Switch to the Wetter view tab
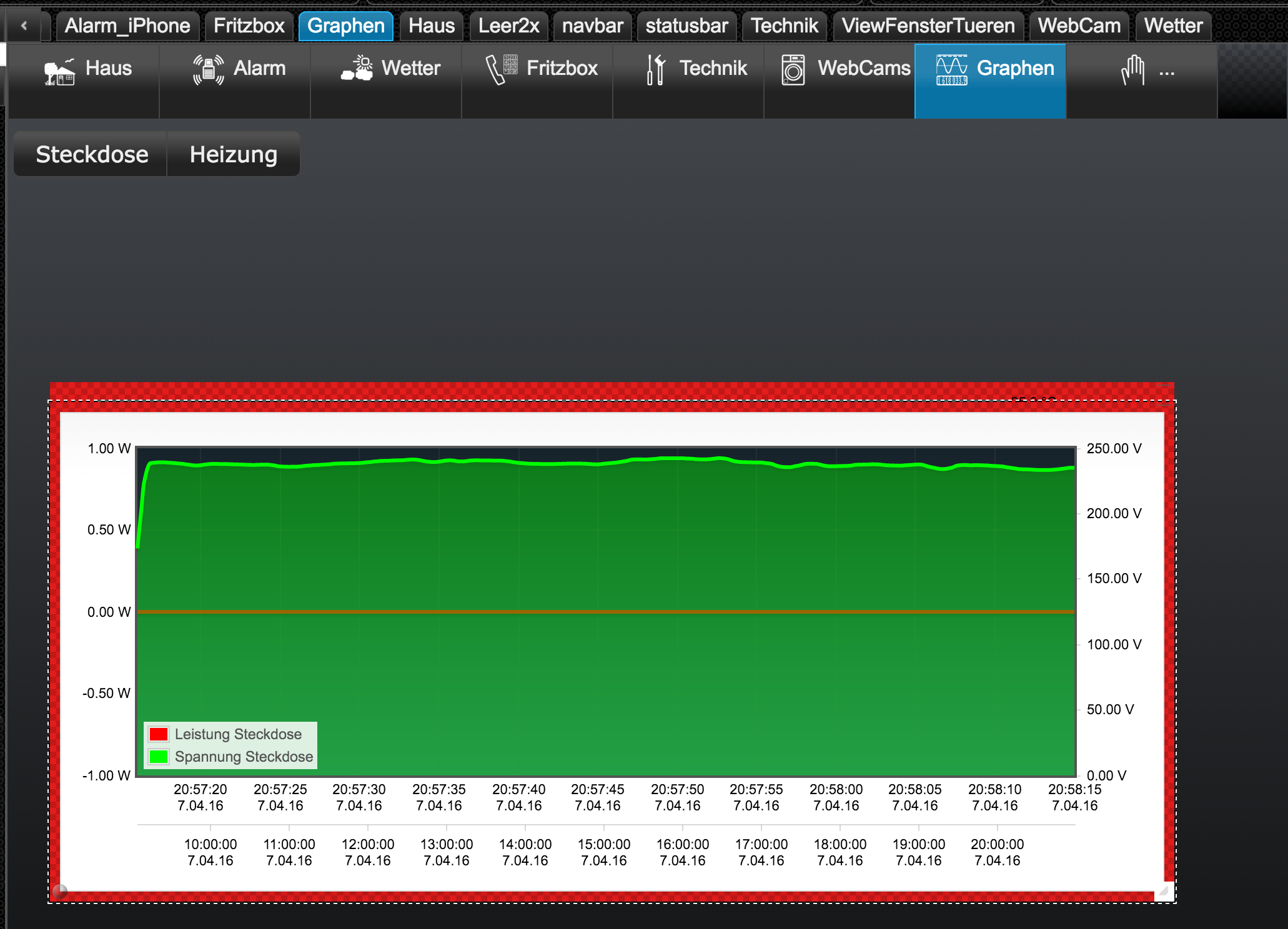This screenshot has height=929, width=1288. click(x=1173, y=26)
